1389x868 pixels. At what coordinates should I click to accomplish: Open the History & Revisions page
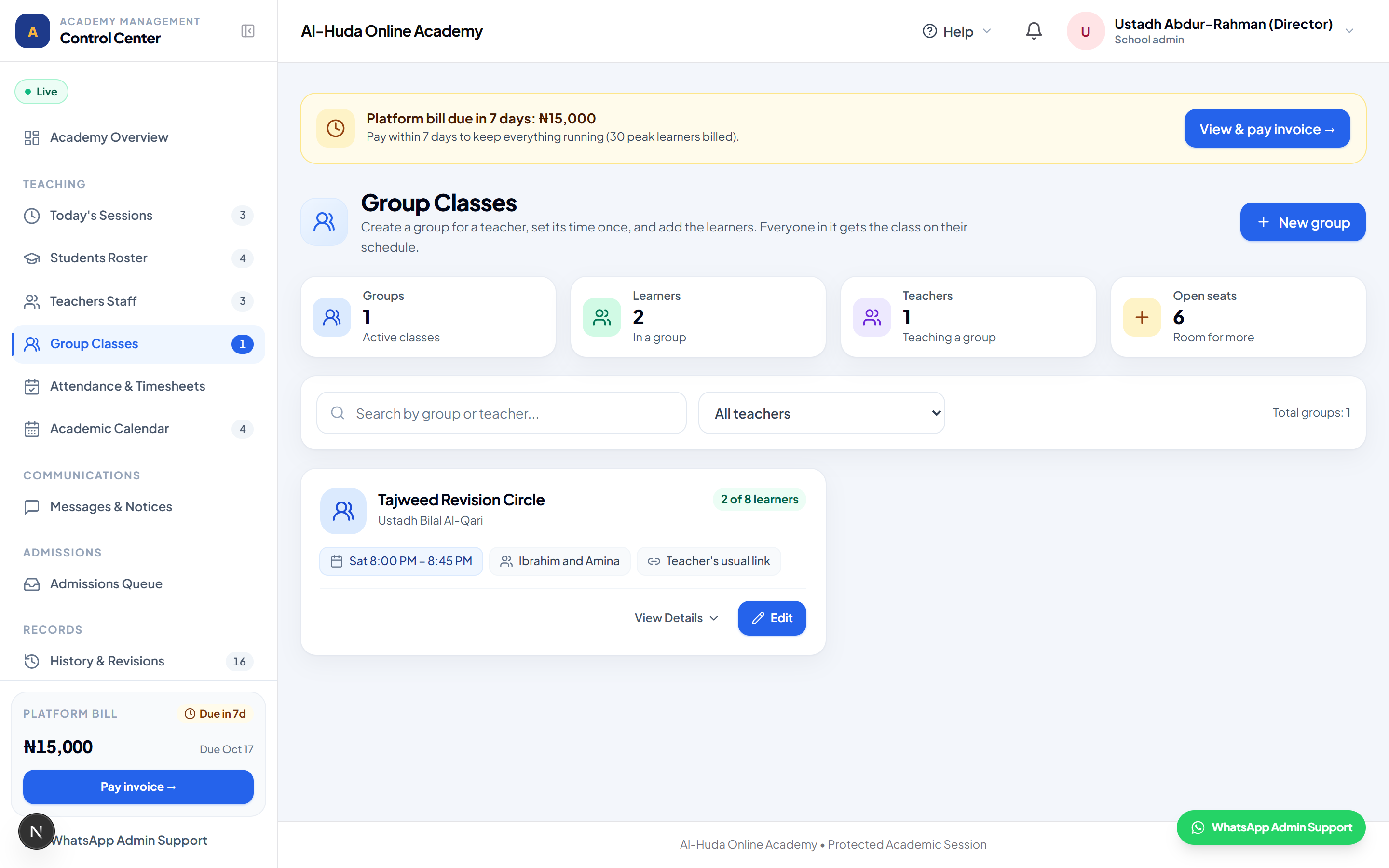click(x=138, y=661)
